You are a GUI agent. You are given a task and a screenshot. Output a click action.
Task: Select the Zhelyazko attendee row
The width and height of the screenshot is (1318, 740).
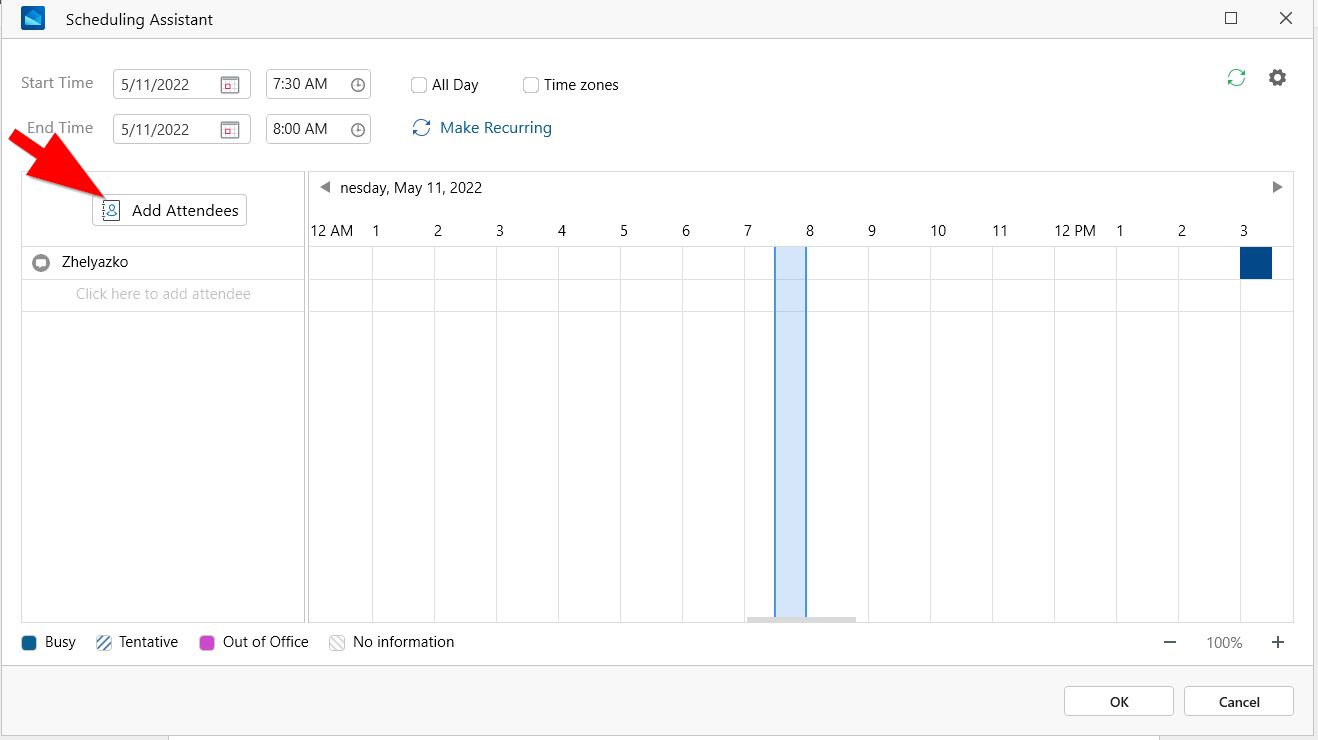click(x=163, y=263)
